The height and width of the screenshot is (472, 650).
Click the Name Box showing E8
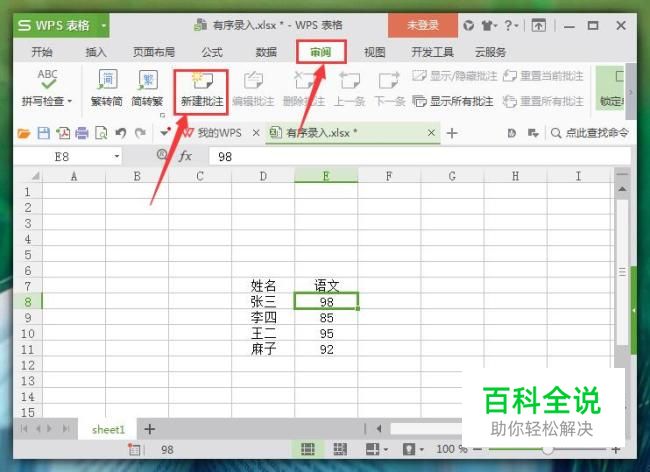pos(62,157)
